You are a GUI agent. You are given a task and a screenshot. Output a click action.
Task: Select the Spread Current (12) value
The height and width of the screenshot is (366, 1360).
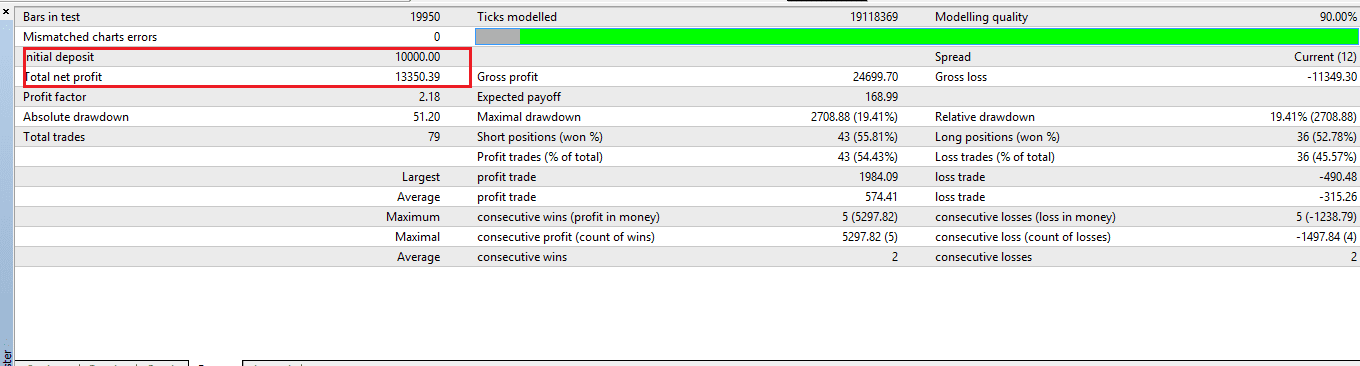coord(1325,57)
